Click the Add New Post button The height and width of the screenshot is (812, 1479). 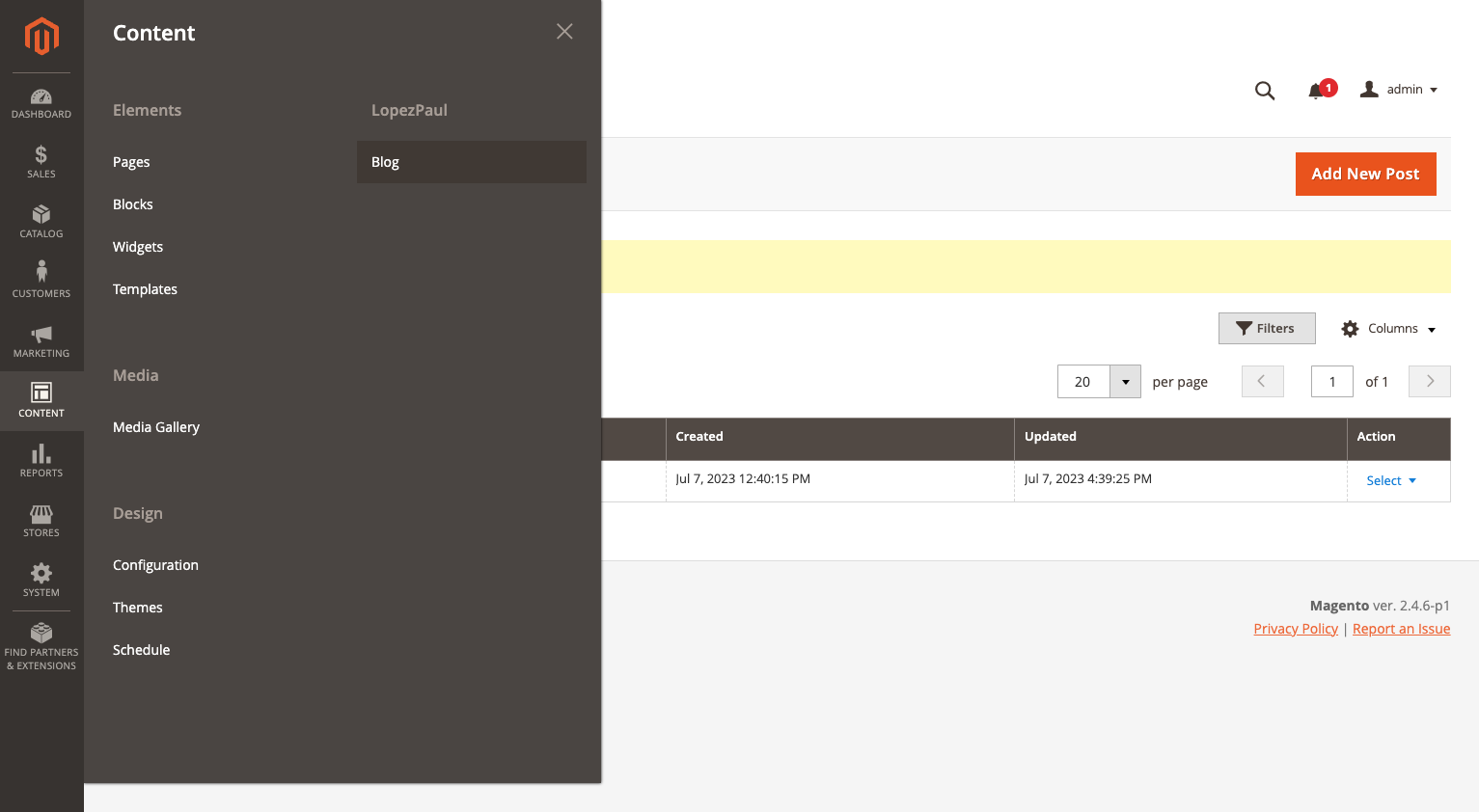click(x=1365, y=175)
